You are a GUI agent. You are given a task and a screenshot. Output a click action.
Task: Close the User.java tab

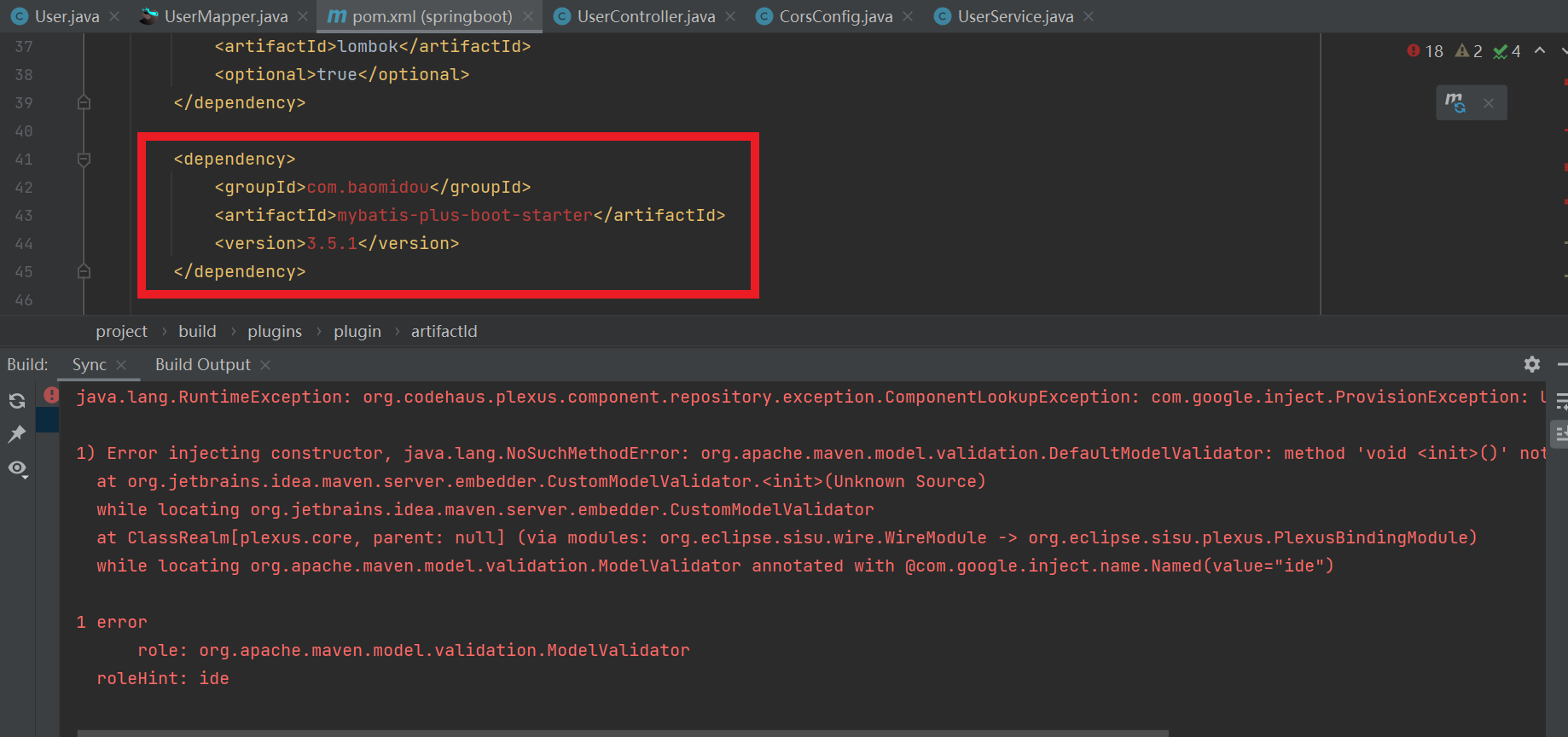114,16
